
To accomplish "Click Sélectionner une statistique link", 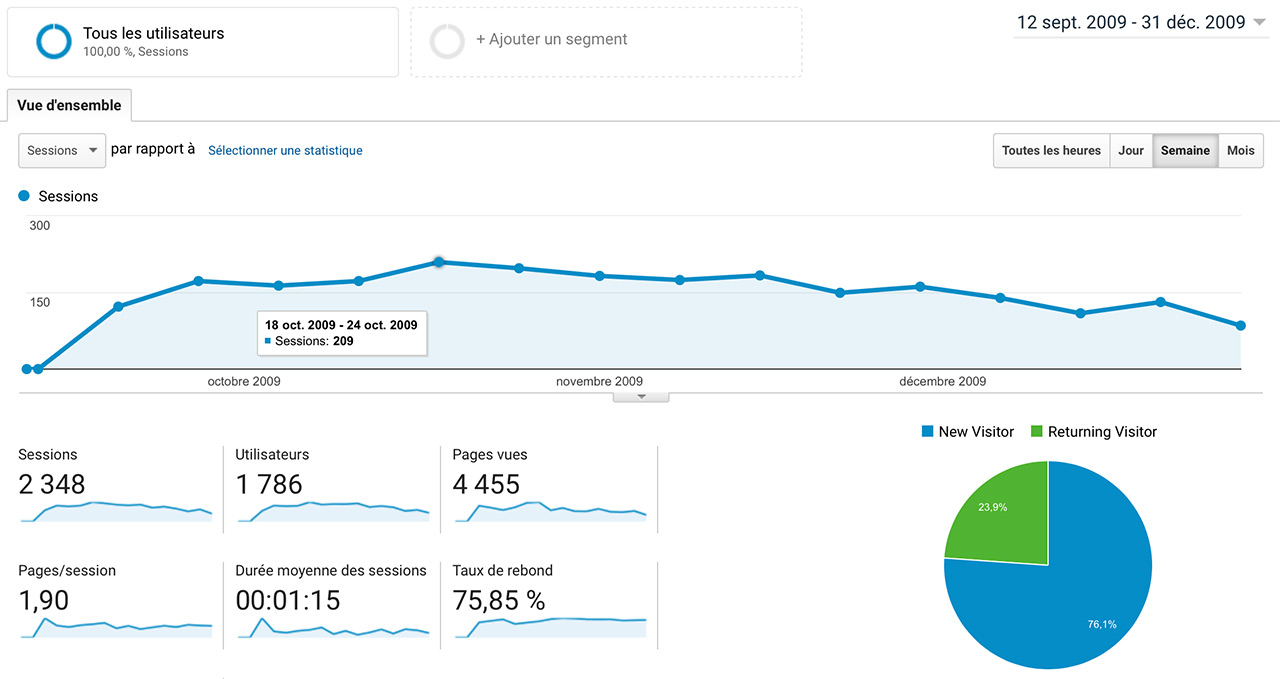I will pos(285,151).
